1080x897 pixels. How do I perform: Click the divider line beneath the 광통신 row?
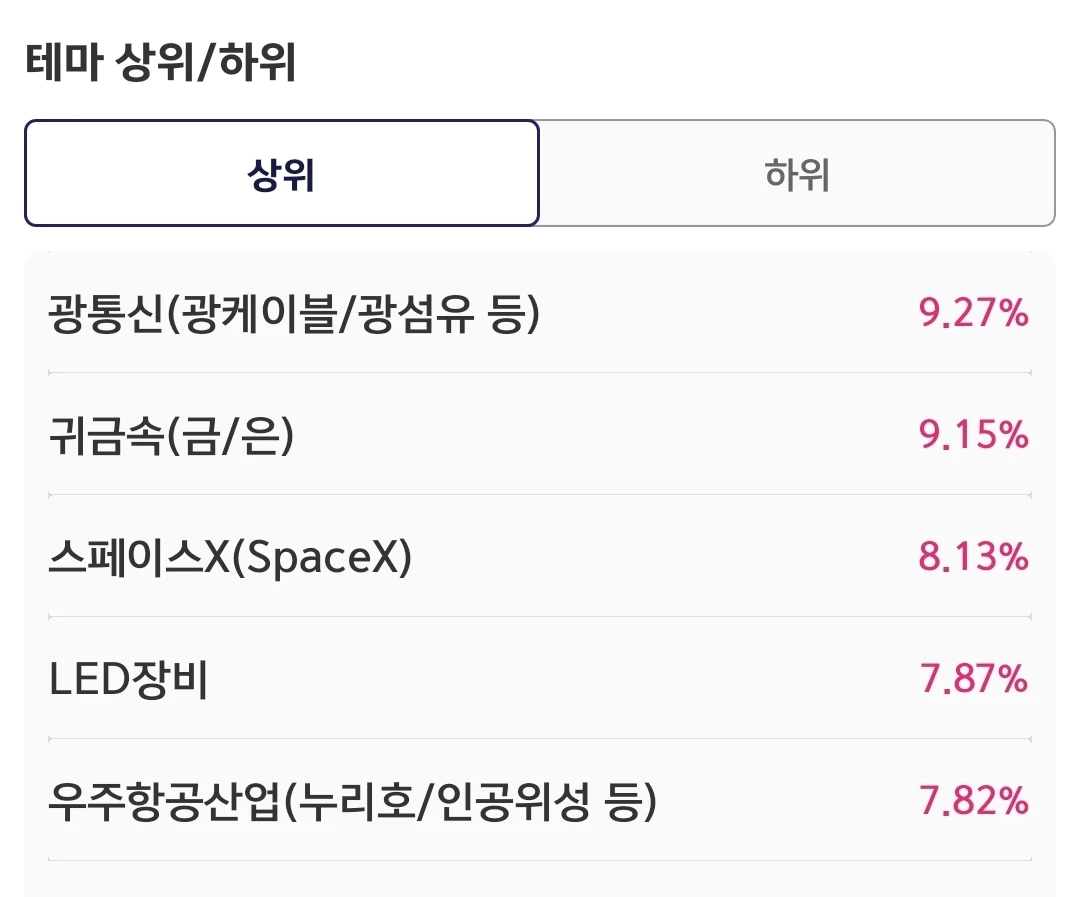tap(540, 373)
